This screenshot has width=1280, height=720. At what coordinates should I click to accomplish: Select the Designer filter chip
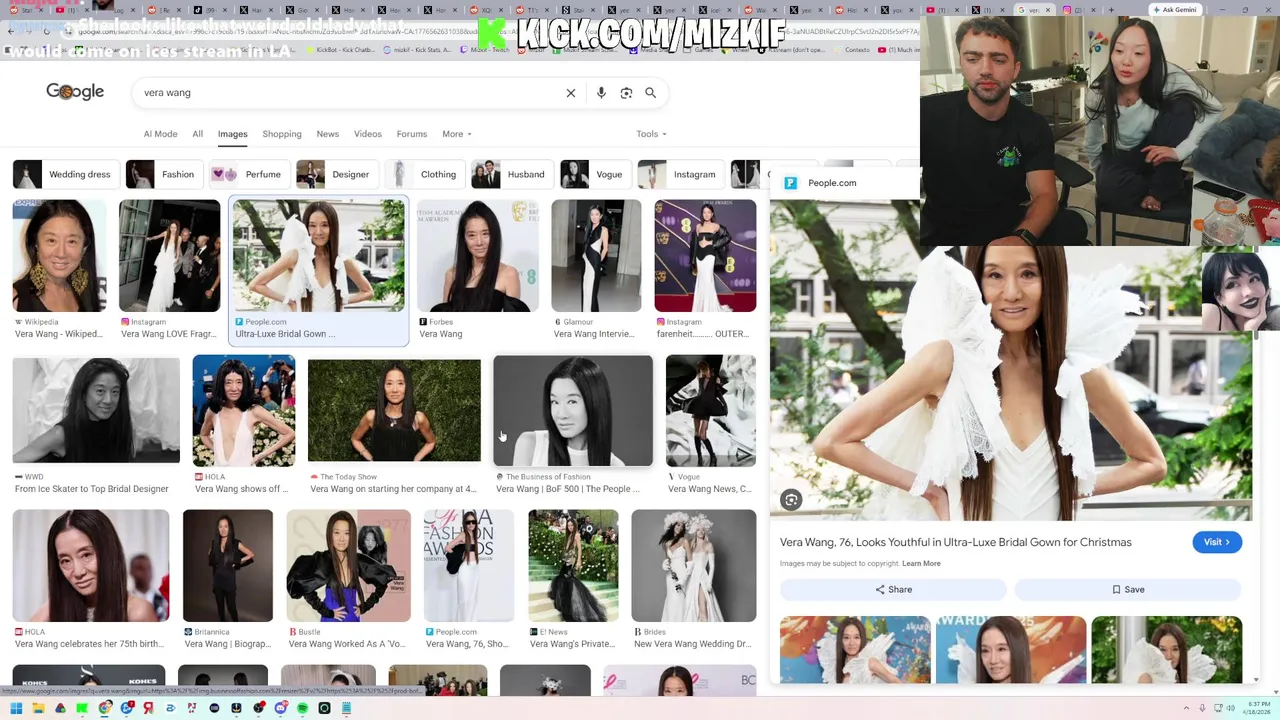pyautogui.click(x=337, y=174)
